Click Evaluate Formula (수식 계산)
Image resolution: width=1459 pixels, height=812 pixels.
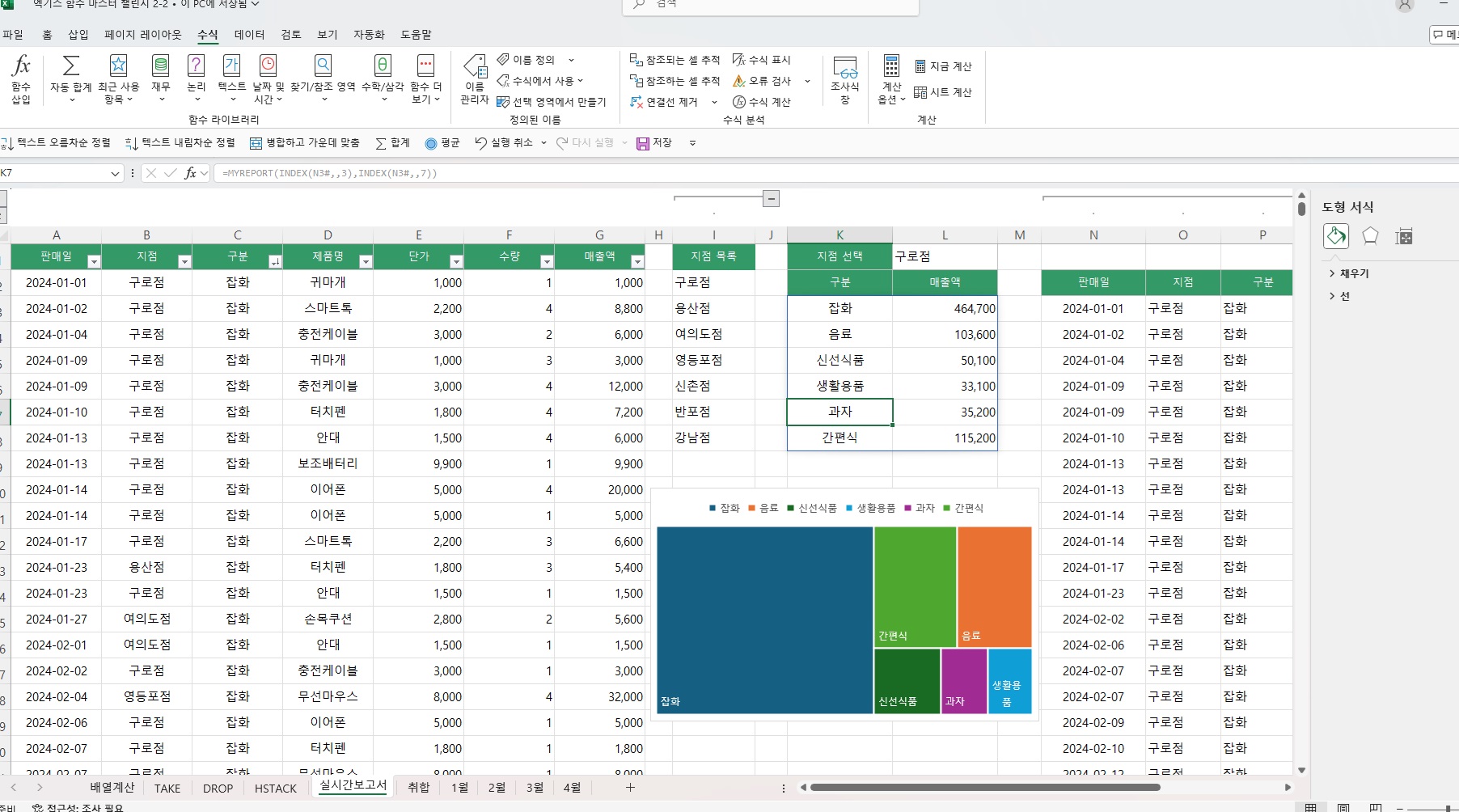click(x=761, y=102)
